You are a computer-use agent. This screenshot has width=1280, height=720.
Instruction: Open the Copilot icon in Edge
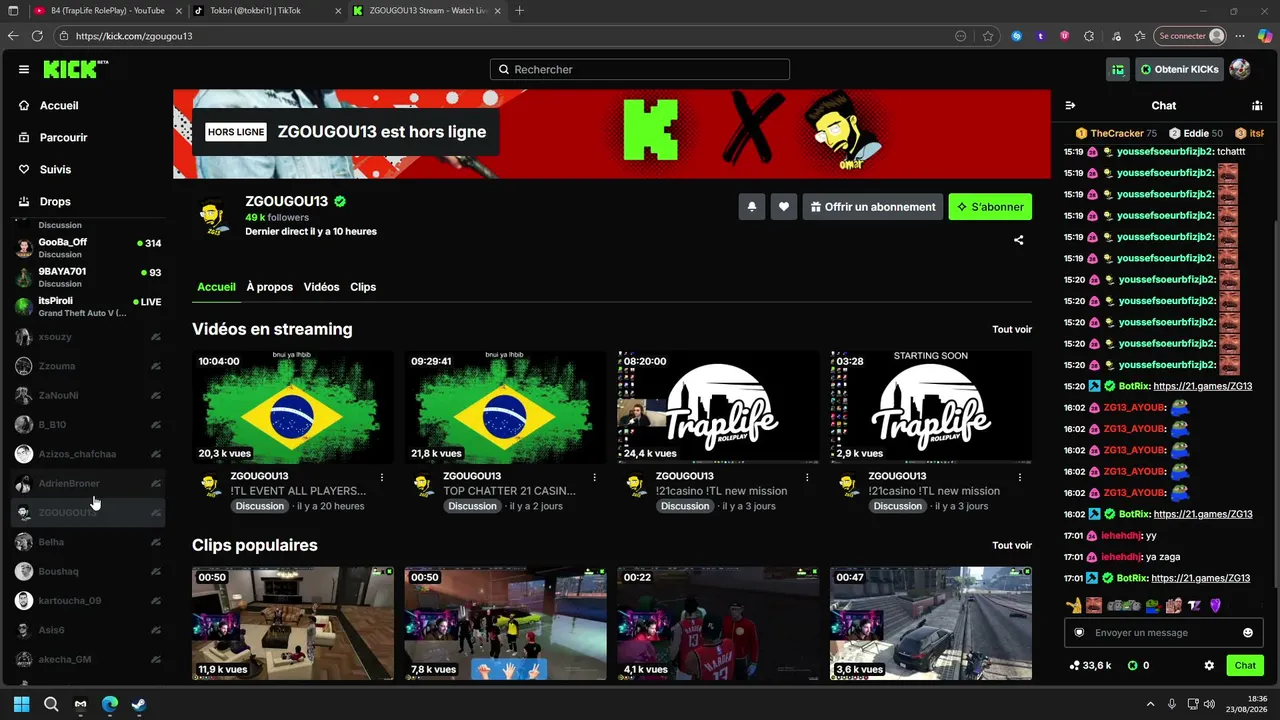[1263, 36]
